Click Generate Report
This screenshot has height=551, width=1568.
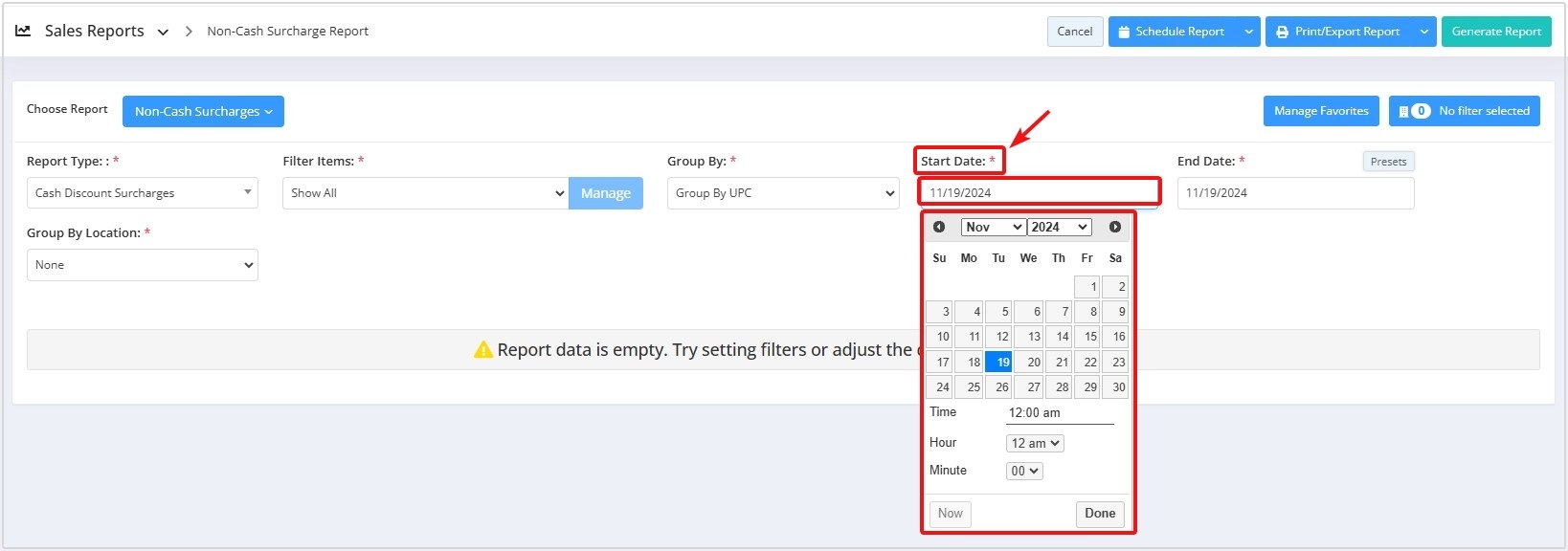point(1496,32)
